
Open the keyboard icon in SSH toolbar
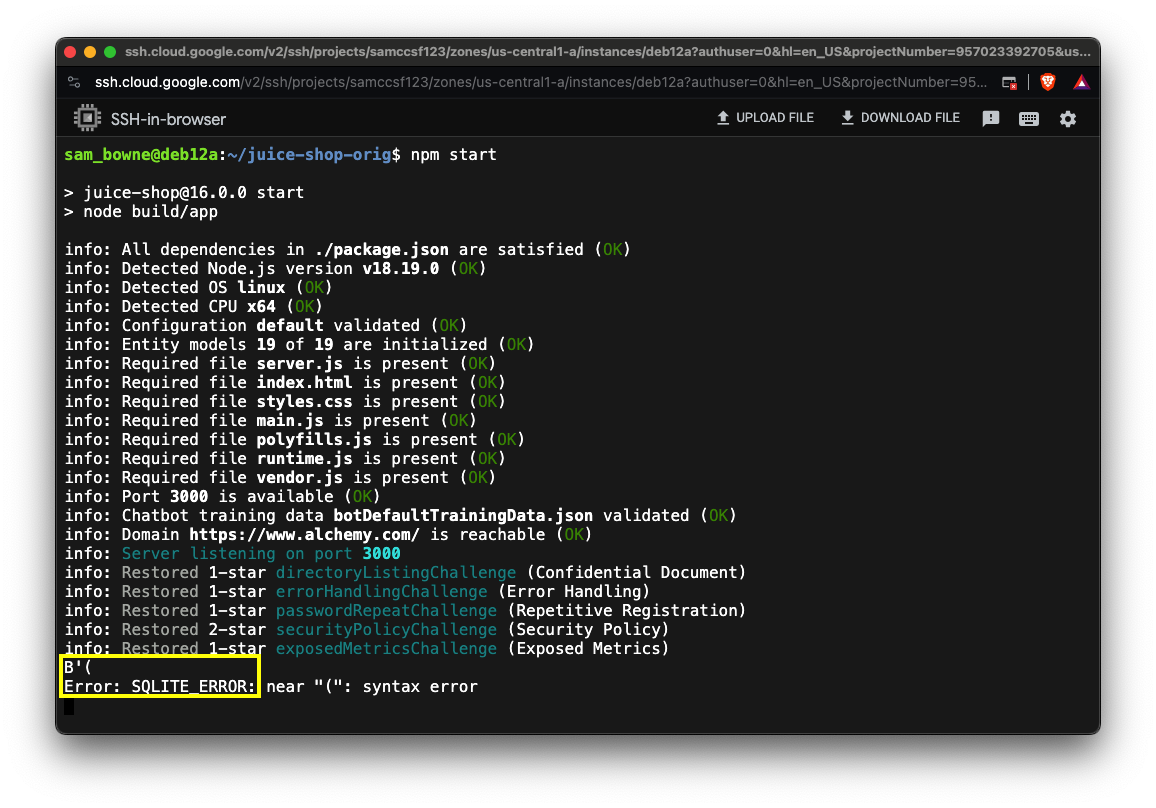1028,119
